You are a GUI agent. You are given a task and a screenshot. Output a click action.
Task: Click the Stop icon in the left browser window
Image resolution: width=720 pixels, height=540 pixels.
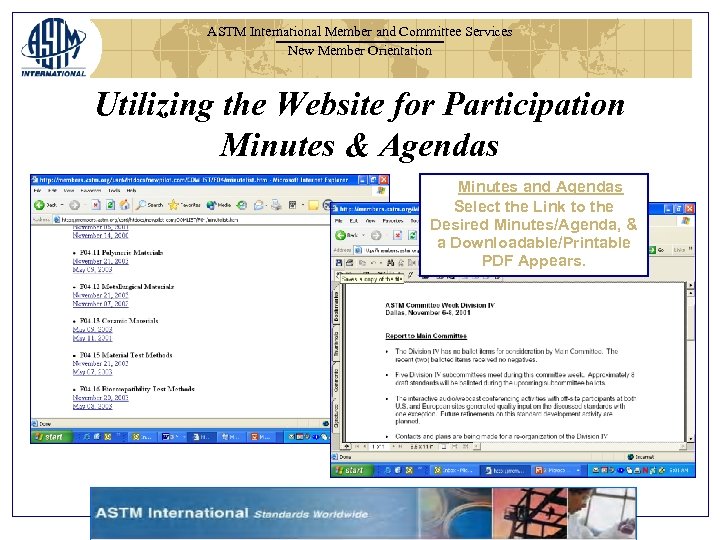pos(96,205)
